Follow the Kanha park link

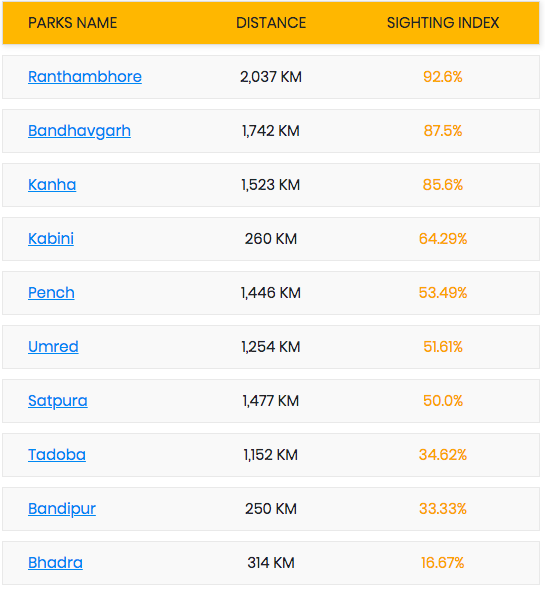(x=52, y=185)
